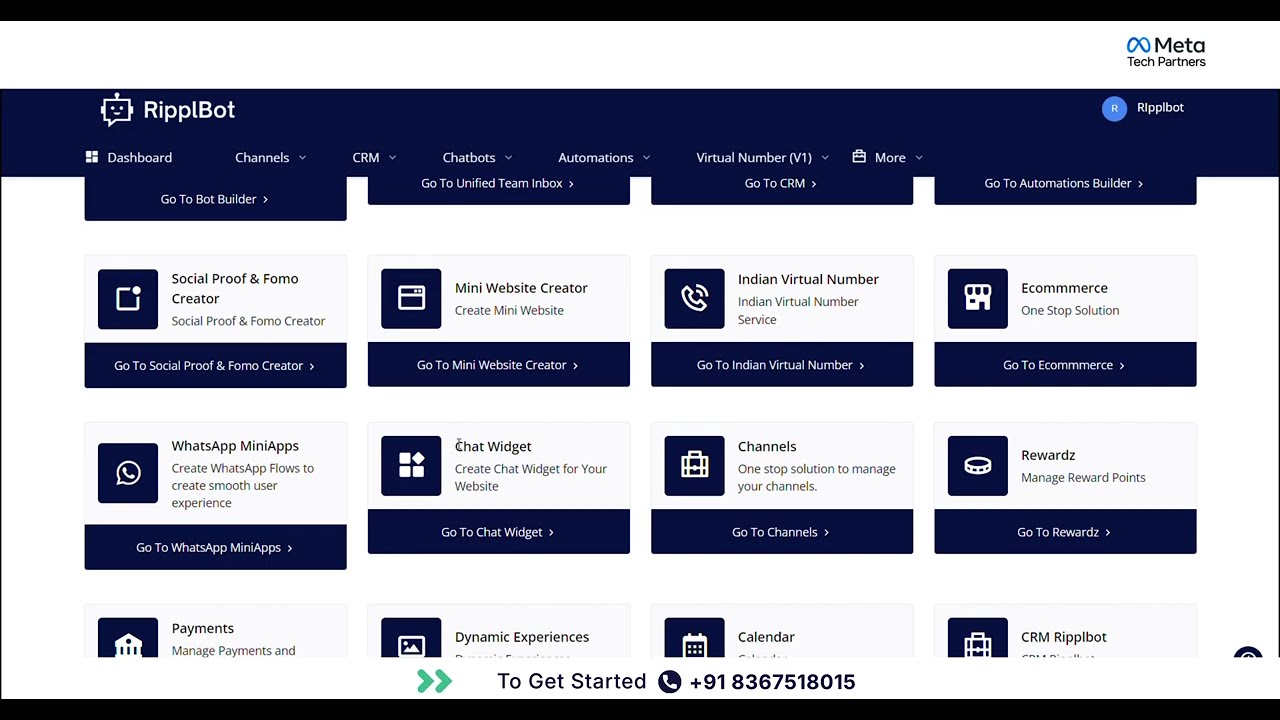
Task: Click the Dynamic Experiences card title
Action: click(522, 637)
